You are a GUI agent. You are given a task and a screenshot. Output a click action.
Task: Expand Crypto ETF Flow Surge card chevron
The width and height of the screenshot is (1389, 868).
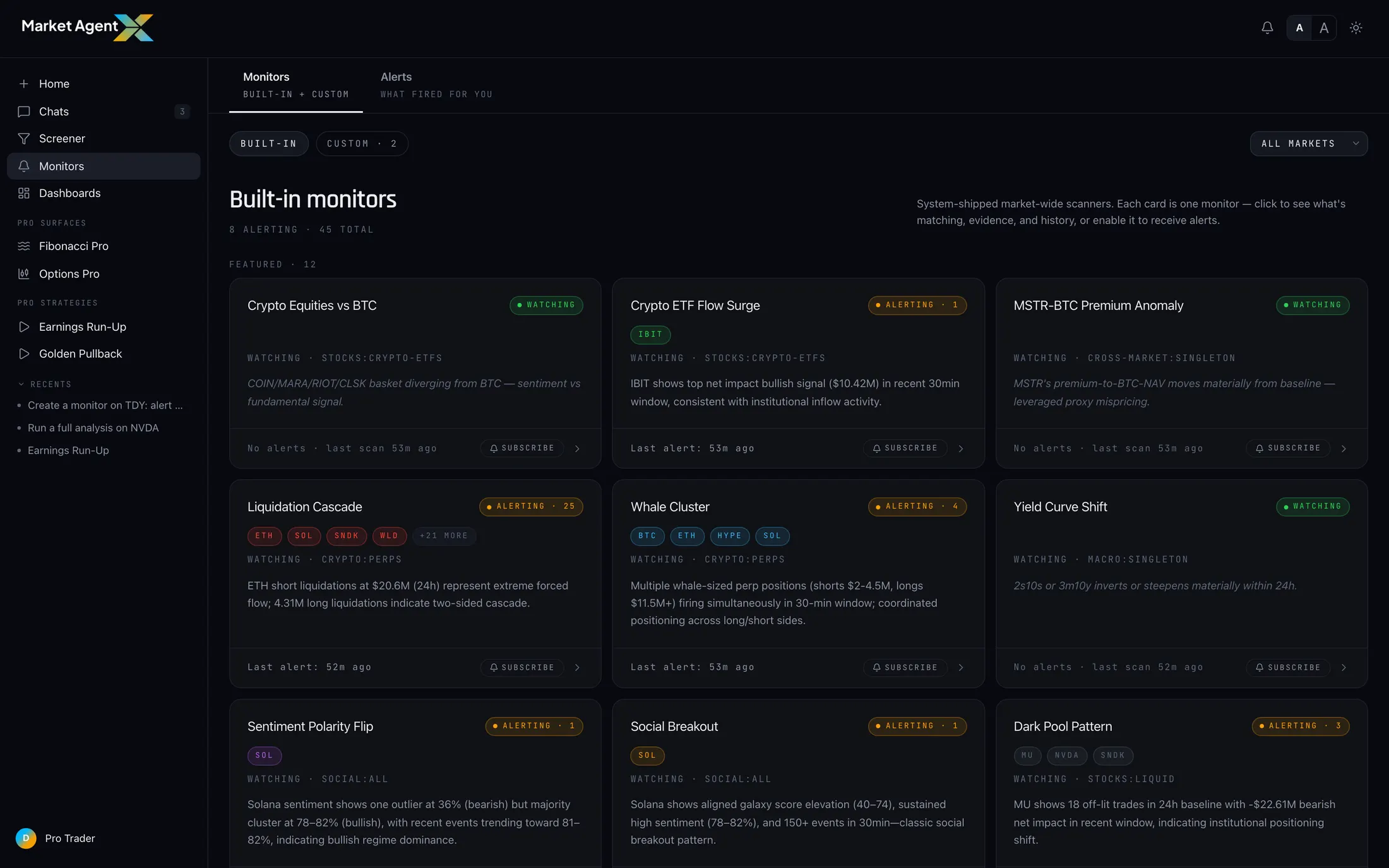point(961,449)
